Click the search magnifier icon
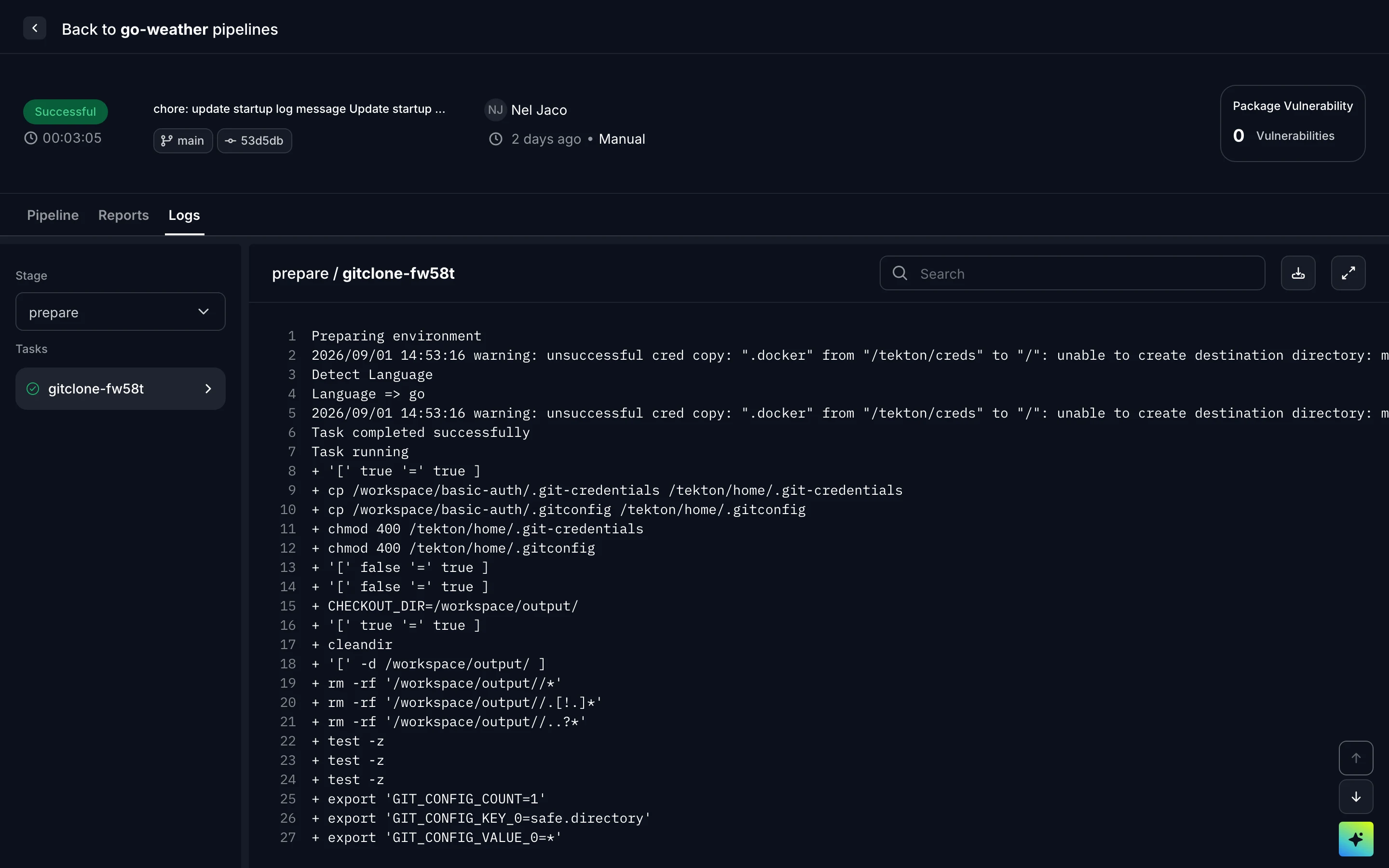Image resolution: width=1389 pixels, height=868 pixels. pyautogui.click(x=900, y=273)
